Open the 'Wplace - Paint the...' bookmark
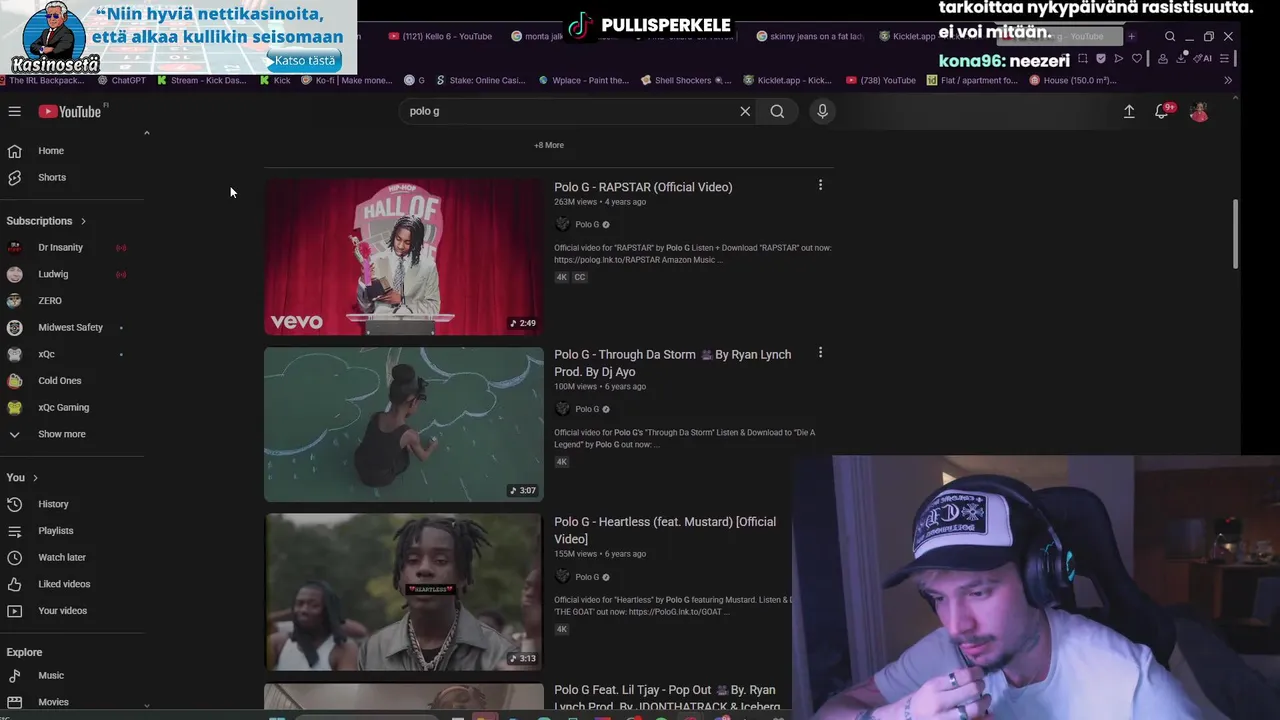Image resolution: width=1280 pixels, height=720 pixels. tap(584, 80)
